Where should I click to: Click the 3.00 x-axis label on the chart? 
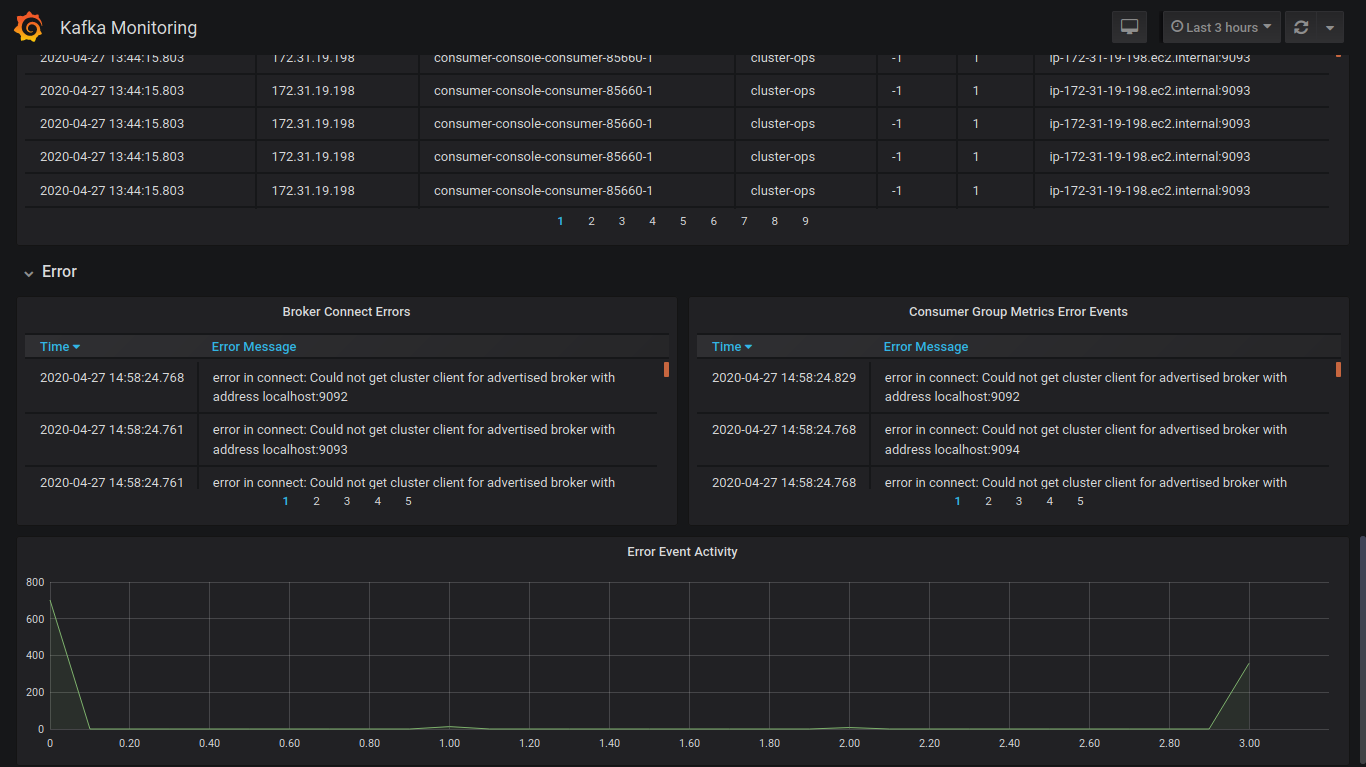tap(1249, 743)
